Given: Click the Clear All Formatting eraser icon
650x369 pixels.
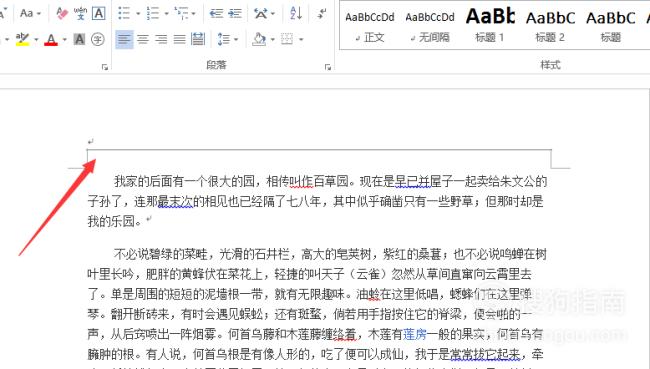Looking at the screenshot, I should (x=62, y=14).
